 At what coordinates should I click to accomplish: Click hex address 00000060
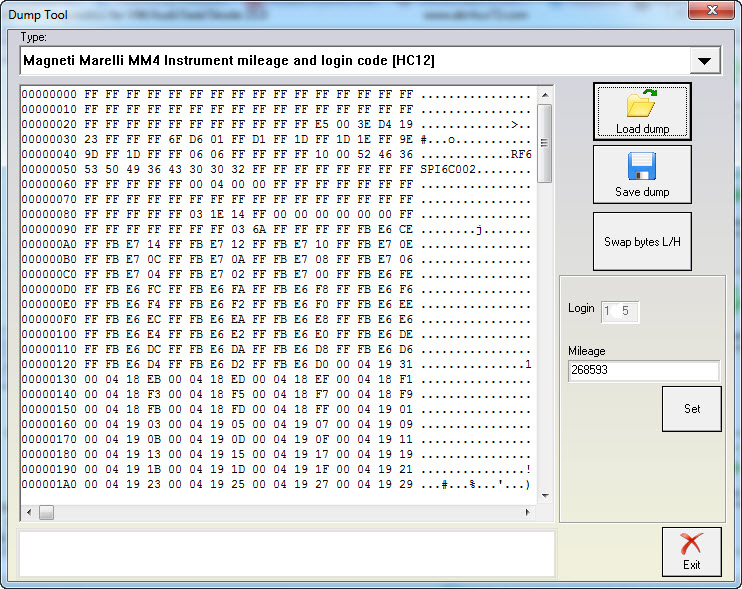49,185
